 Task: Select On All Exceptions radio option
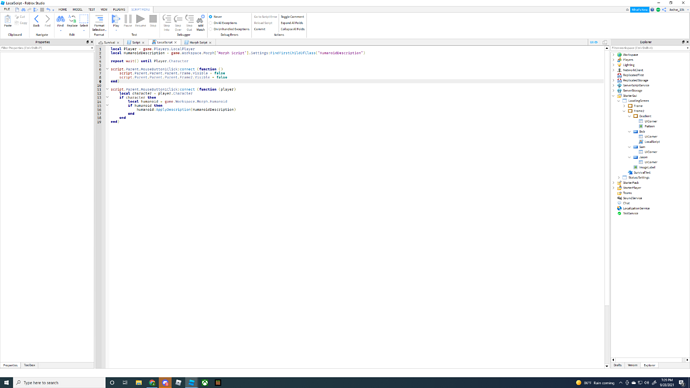click(224, 23)
